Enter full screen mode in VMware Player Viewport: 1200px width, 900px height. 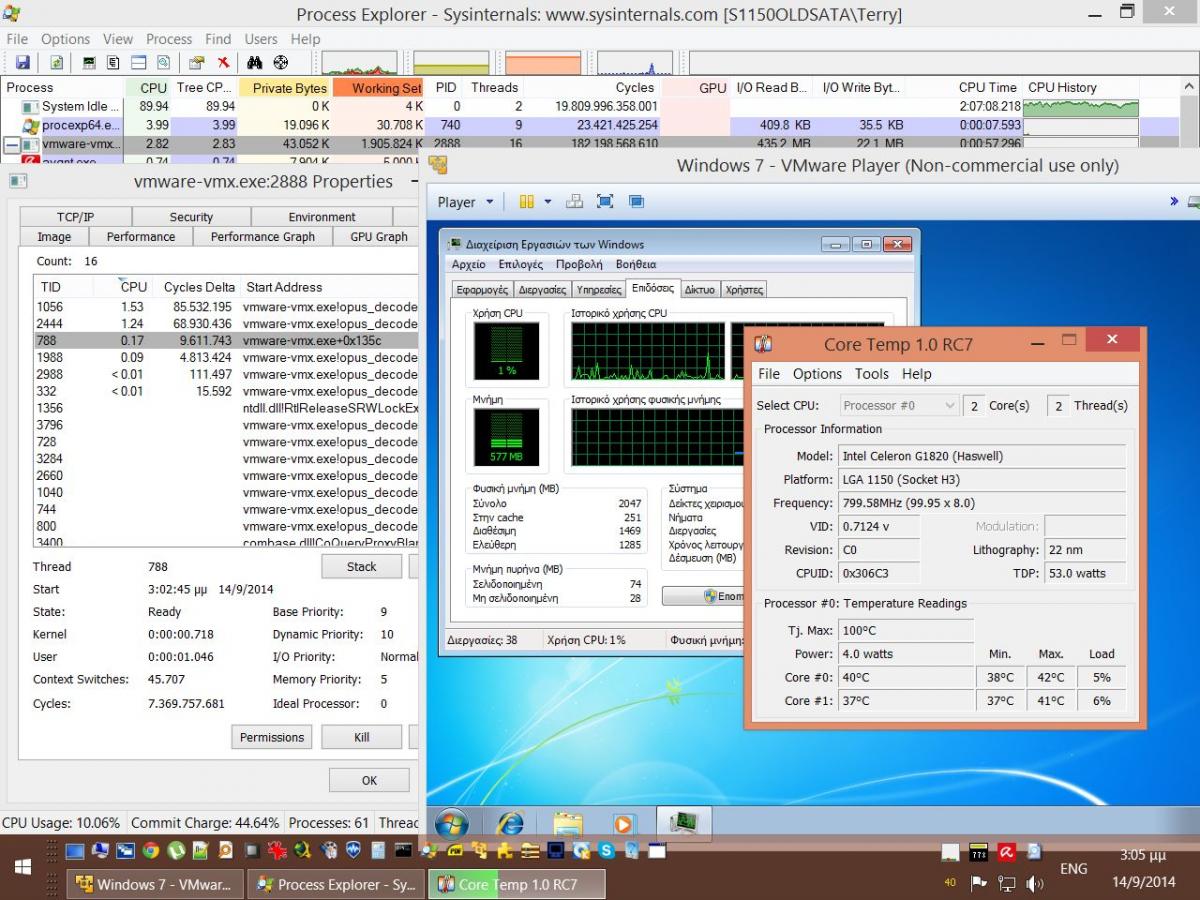pos(605,201)
